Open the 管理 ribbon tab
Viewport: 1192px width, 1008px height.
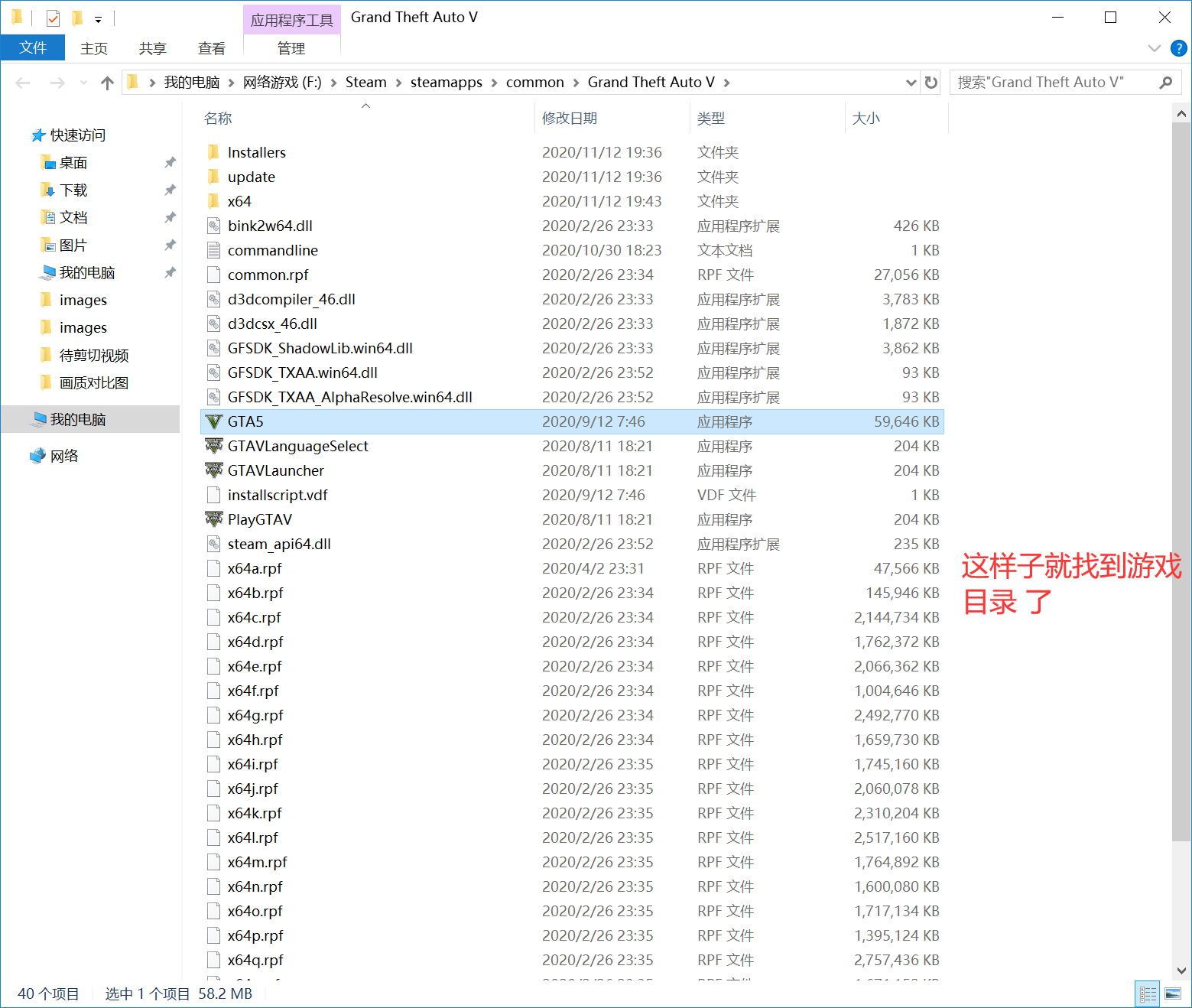291,48
